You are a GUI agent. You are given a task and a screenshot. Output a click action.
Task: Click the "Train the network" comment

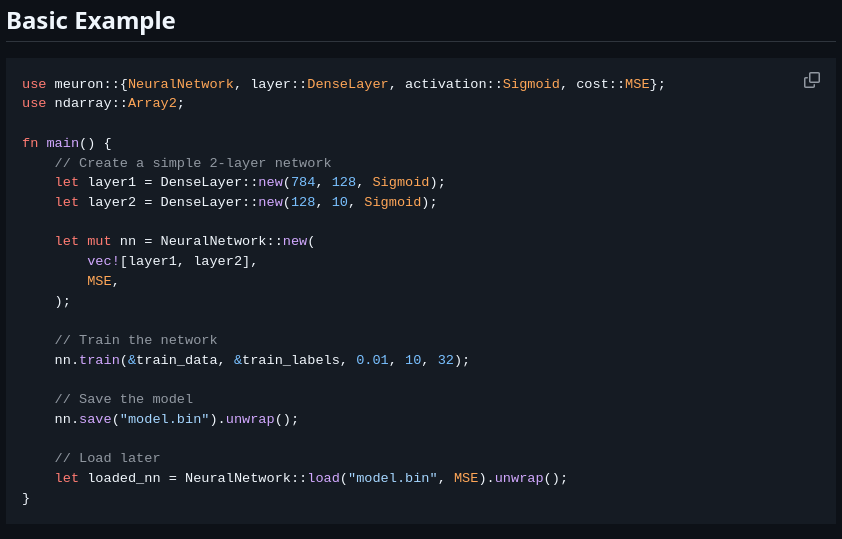(x=136, y=341)
